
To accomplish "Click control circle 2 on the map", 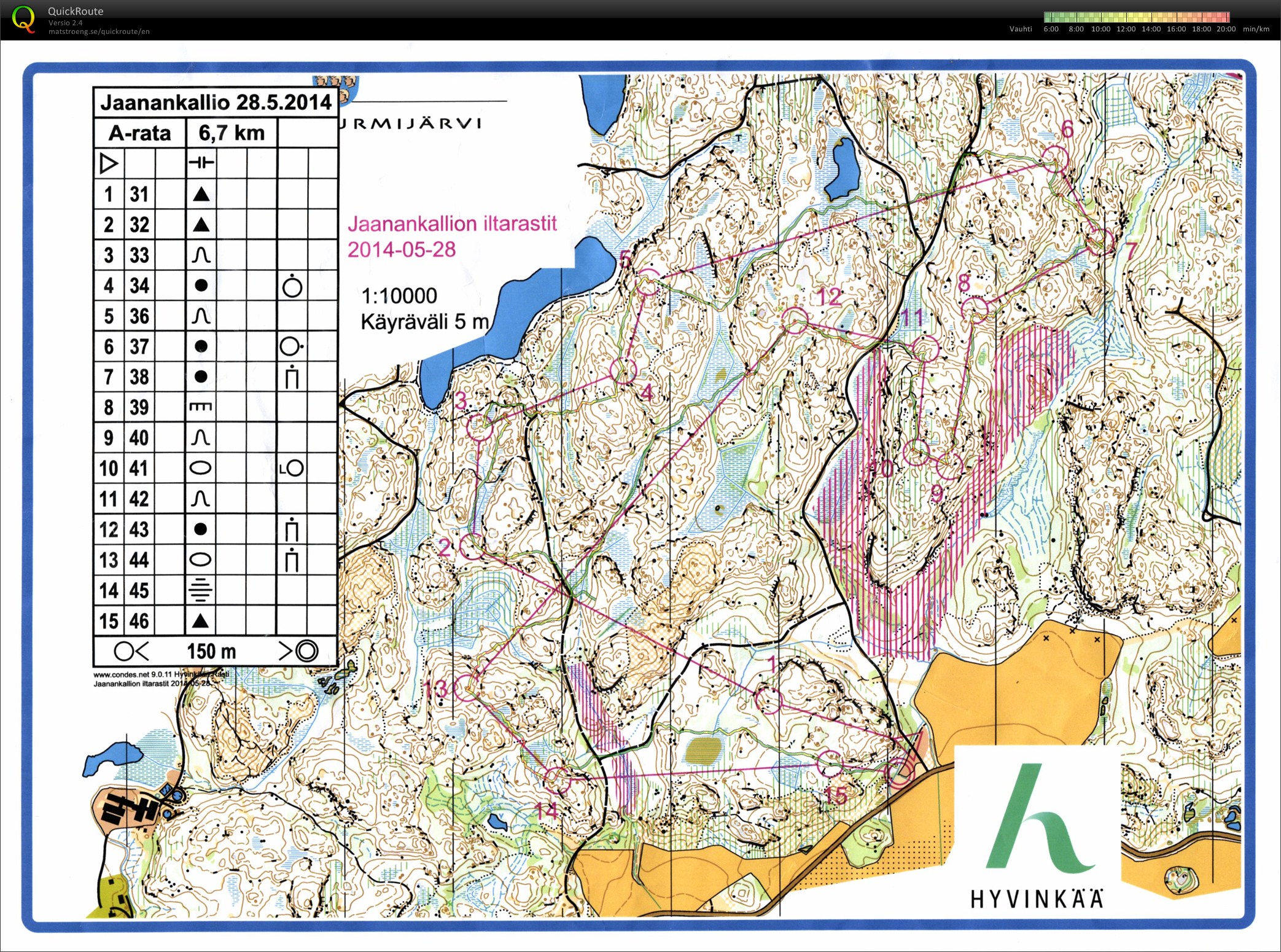I will [x=472, y=546].
